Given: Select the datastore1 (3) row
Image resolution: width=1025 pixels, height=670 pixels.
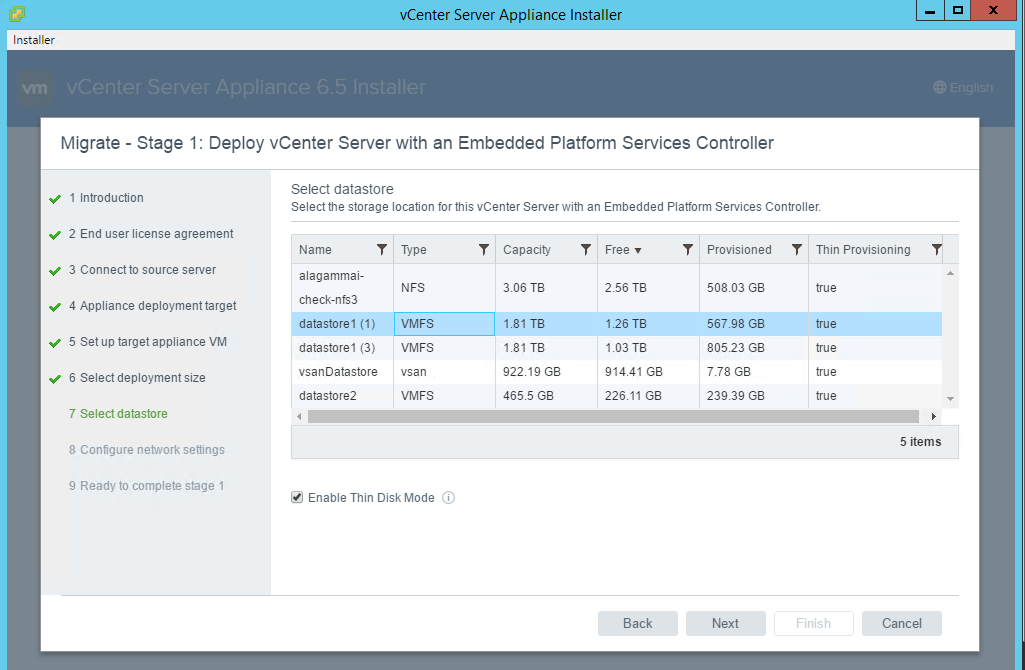Looking at the screenshot, I should coord(616,348).
